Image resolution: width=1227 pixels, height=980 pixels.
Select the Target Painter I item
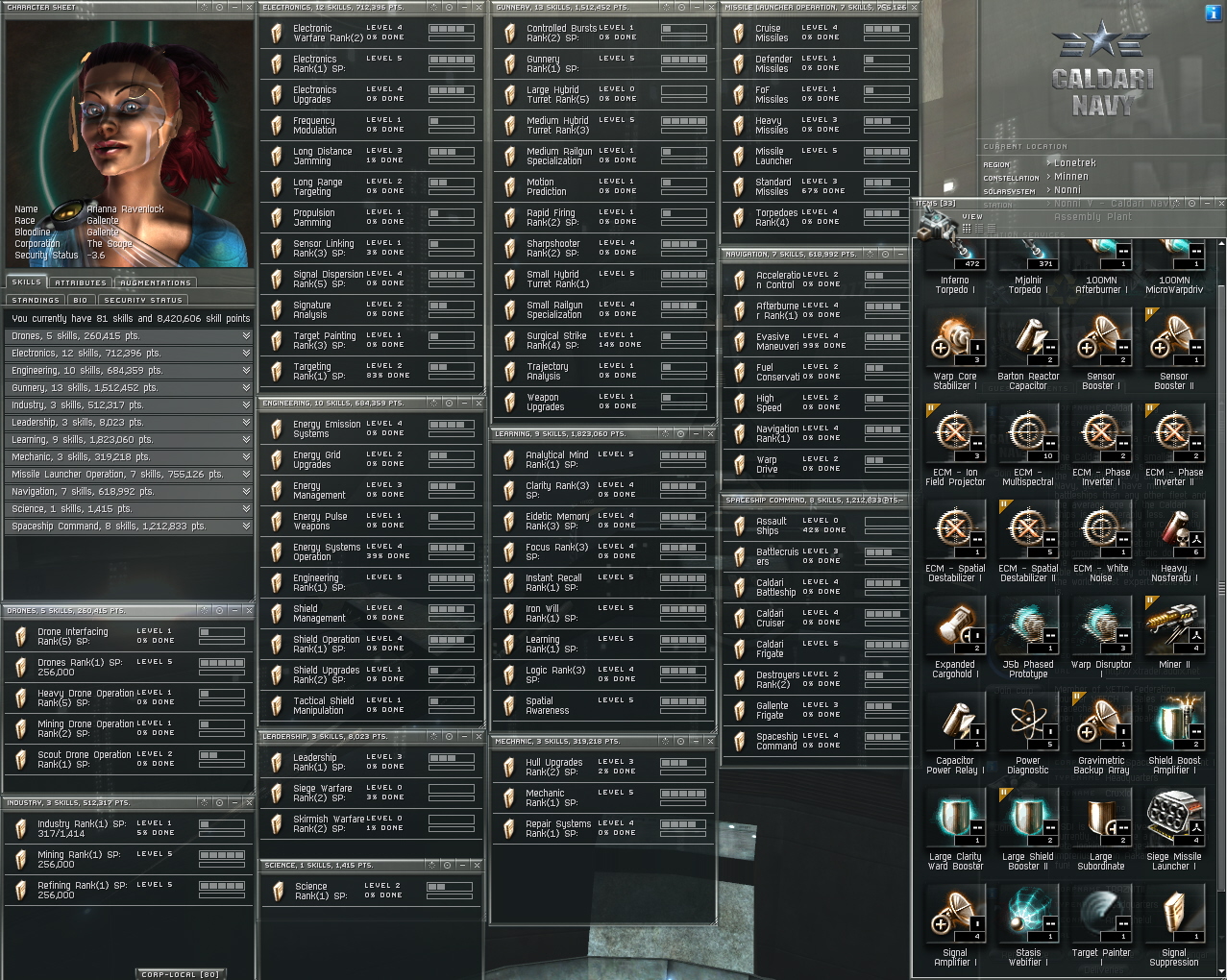click(x=1101, y=926)
